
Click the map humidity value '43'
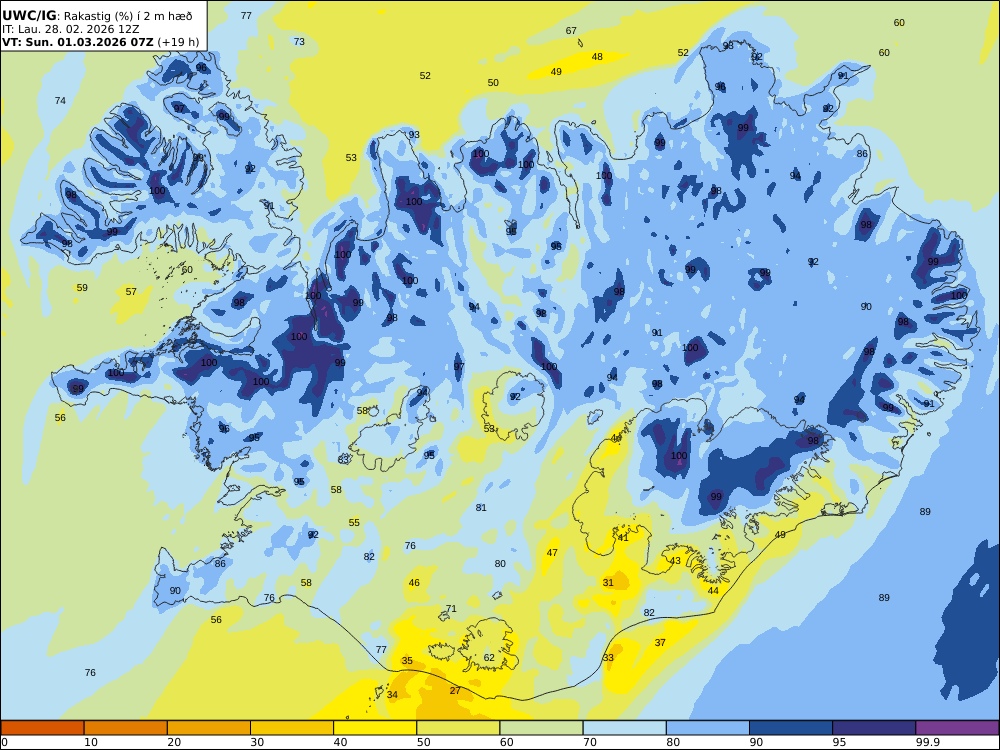[675, 561]
